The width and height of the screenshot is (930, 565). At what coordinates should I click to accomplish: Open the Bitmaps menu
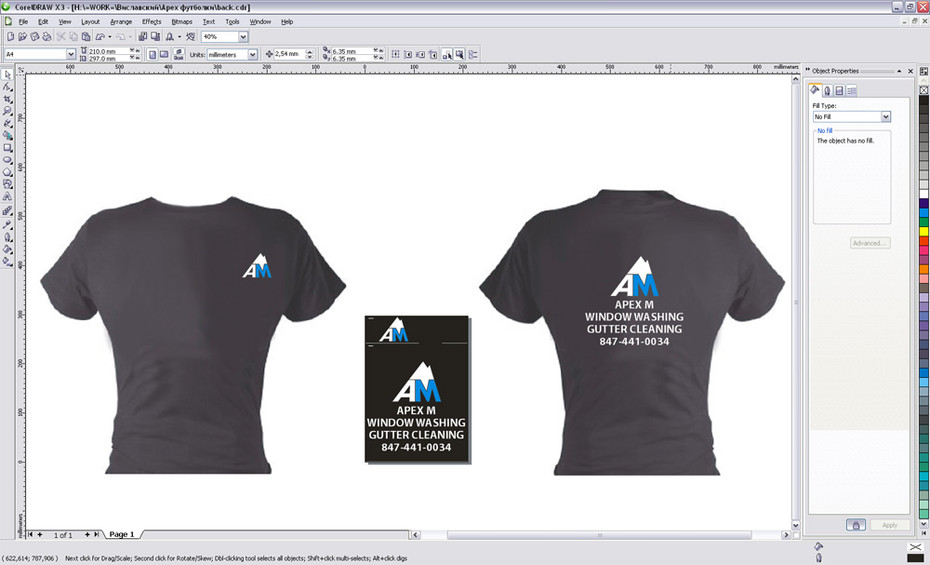click(x=182, y=21)
